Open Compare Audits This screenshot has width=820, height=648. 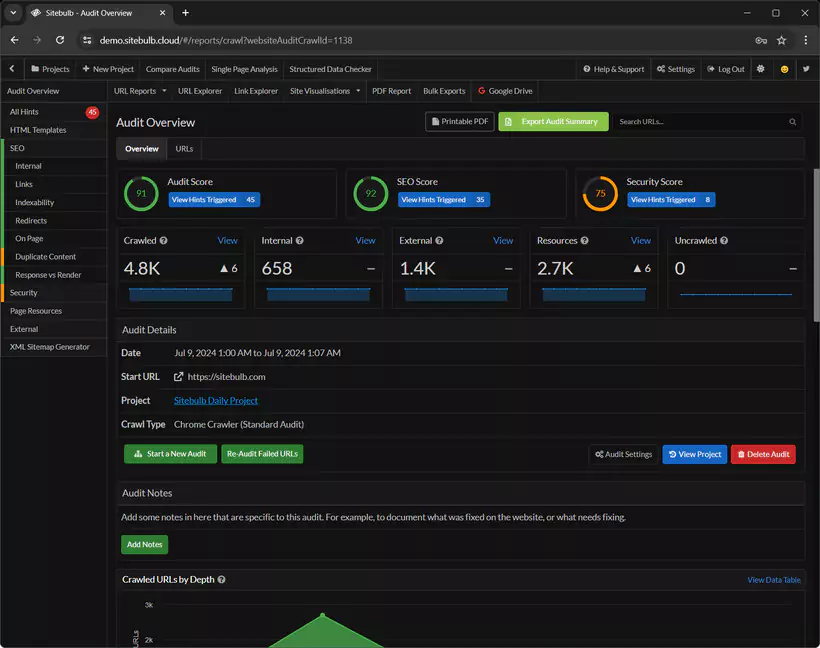(173, 69)
